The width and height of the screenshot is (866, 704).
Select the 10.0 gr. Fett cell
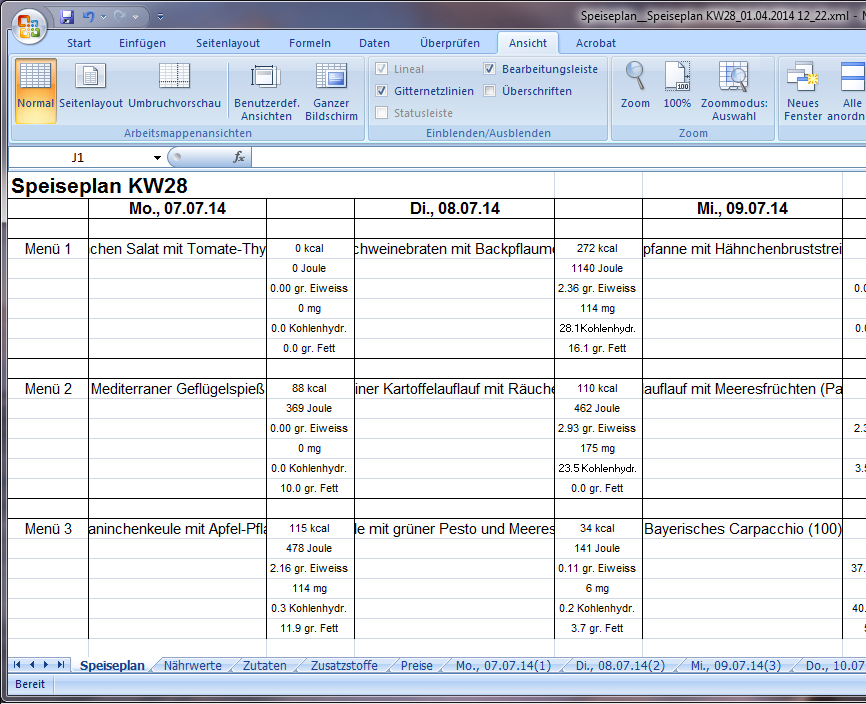click(x=310, y=488)
